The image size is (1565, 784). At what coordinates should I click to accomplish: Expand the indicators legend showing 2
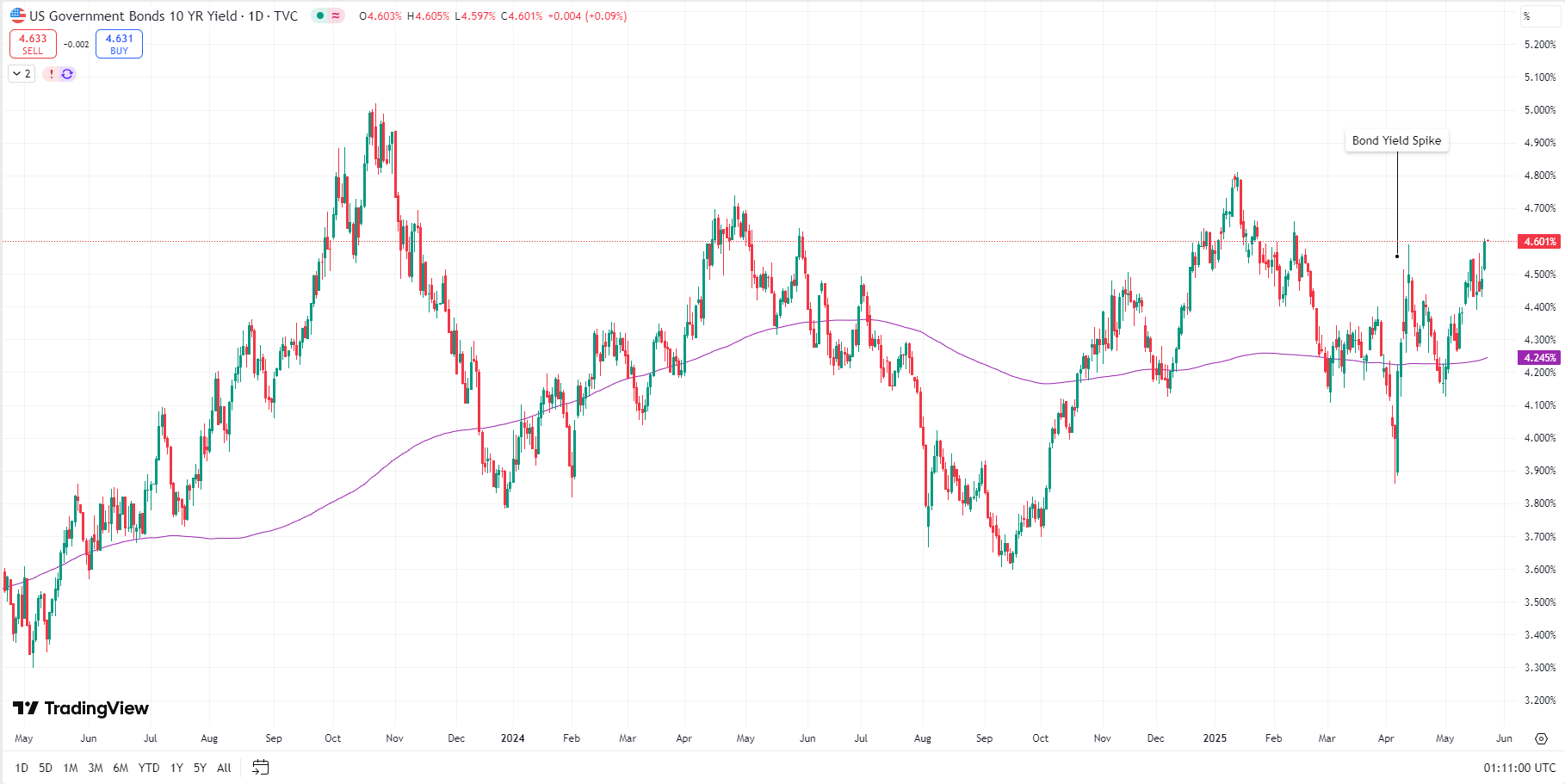tap(22, 74)
